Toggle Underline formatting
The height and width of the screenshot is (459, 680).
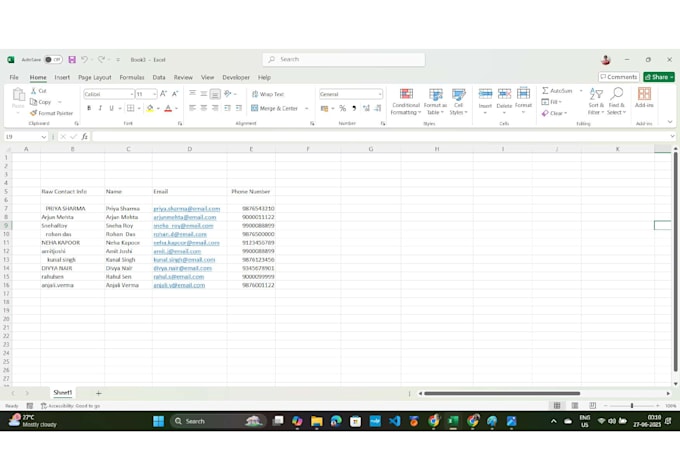click(111, 108)
